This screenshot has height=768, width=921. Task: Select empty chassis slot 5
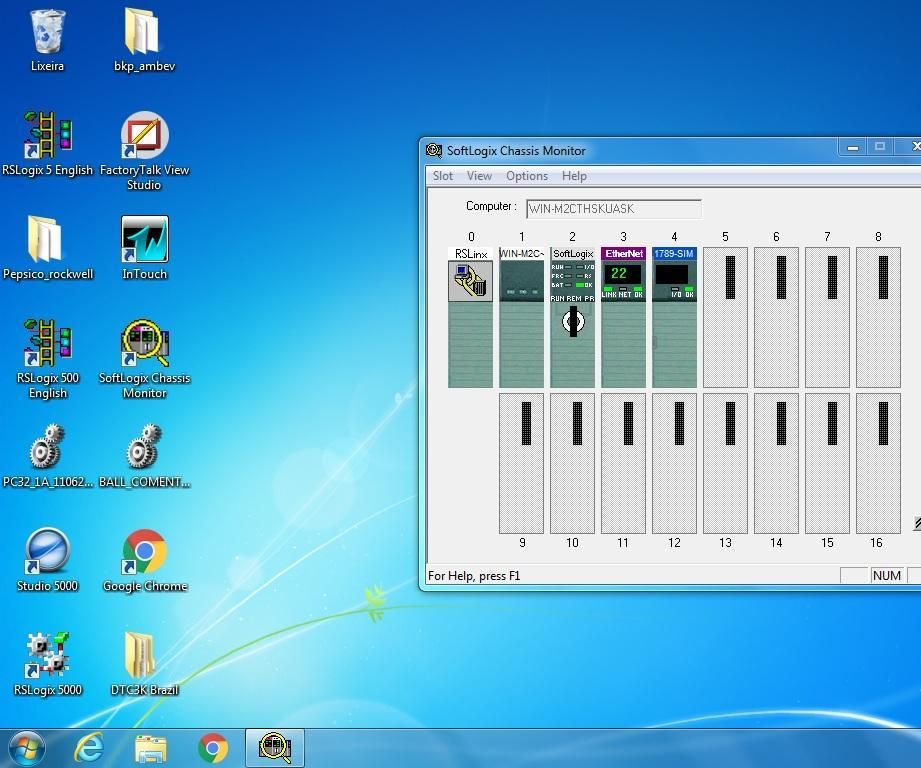click(x=725, y=317)
